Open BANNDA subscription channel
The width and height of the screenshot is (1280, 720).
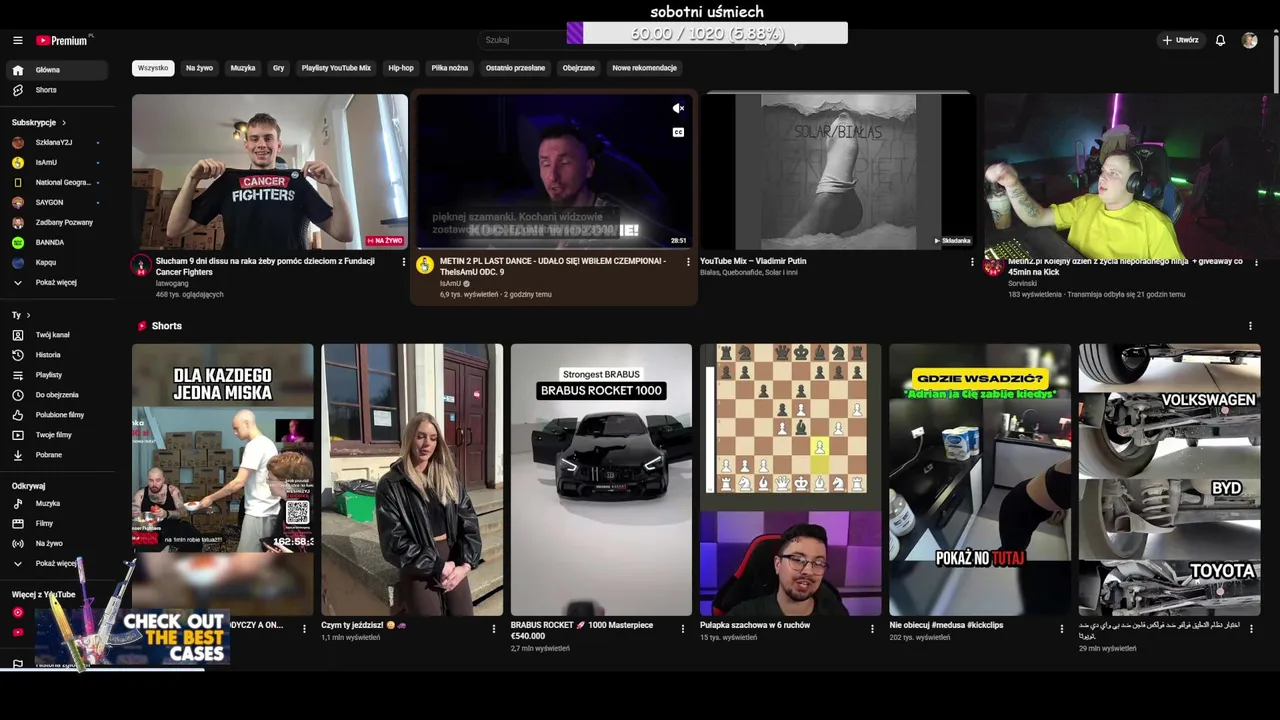[55, 242]
